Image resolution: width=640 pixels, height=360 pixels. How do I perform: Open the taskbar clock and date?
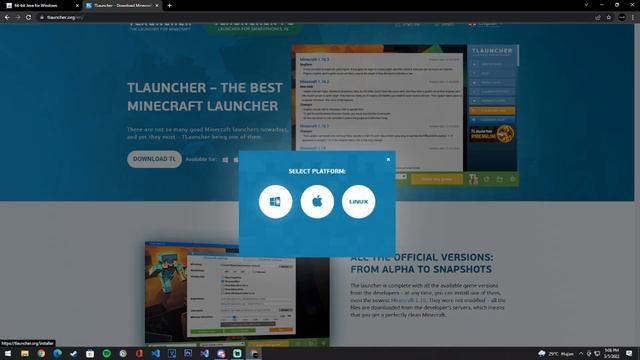tap(611, 353)
